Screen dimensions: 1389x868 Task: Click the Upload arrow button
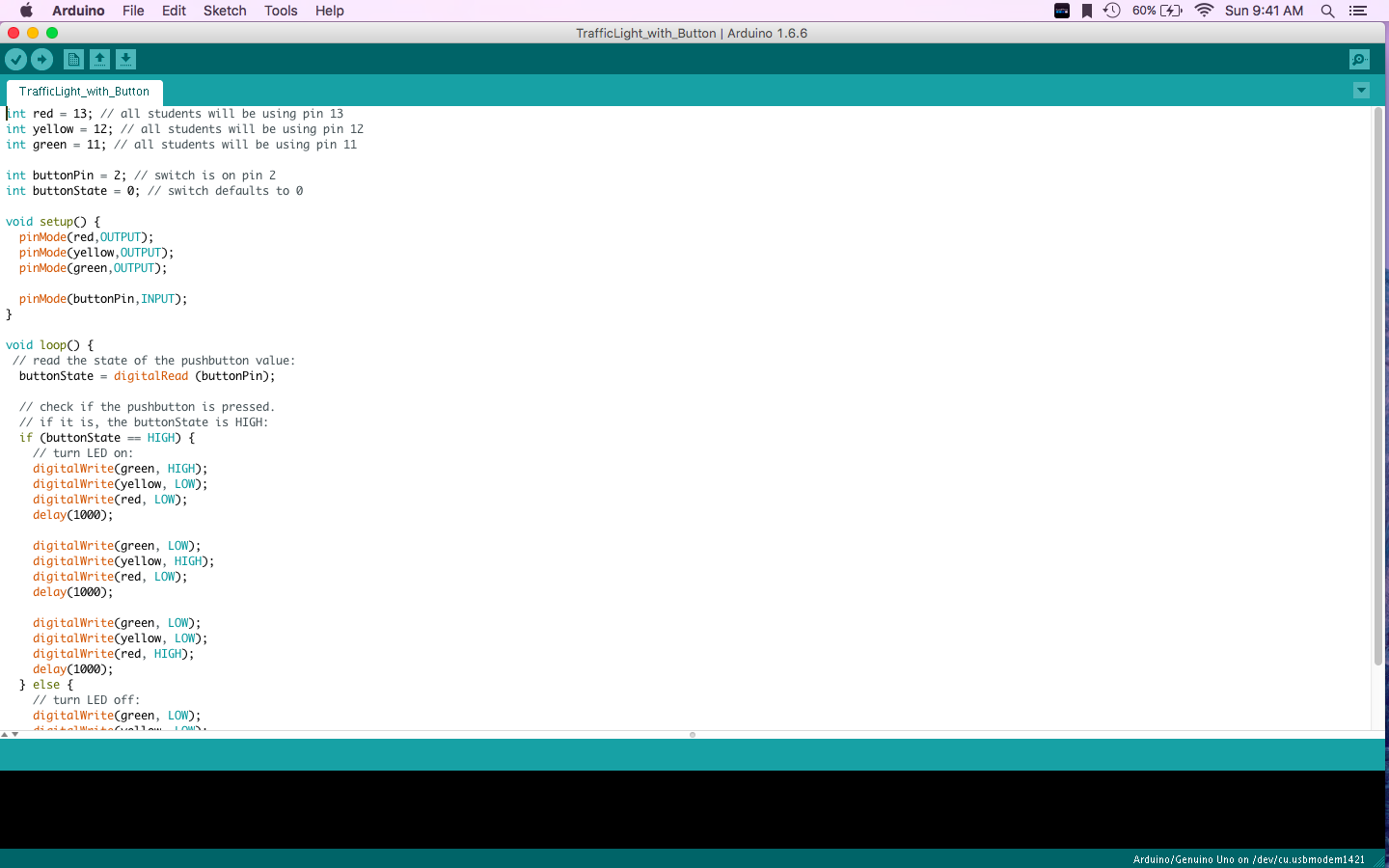pyautogui.click(x=41, y=60)
